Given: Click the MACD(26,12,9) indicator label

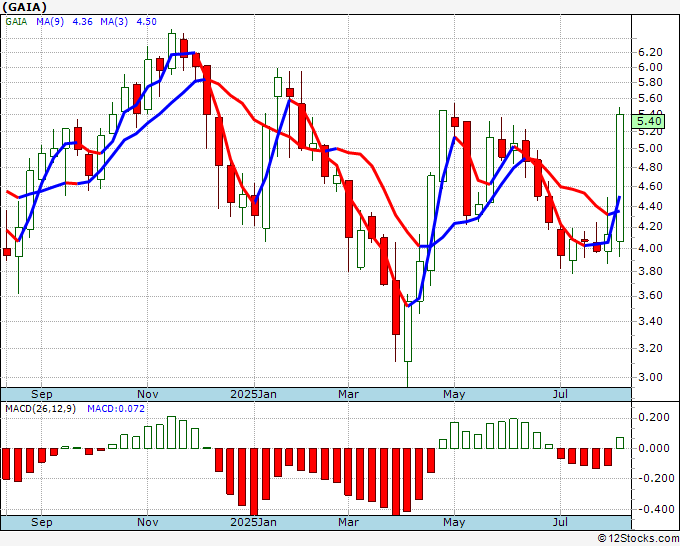Looking at the screenshot, I should [x=40, y=409].
